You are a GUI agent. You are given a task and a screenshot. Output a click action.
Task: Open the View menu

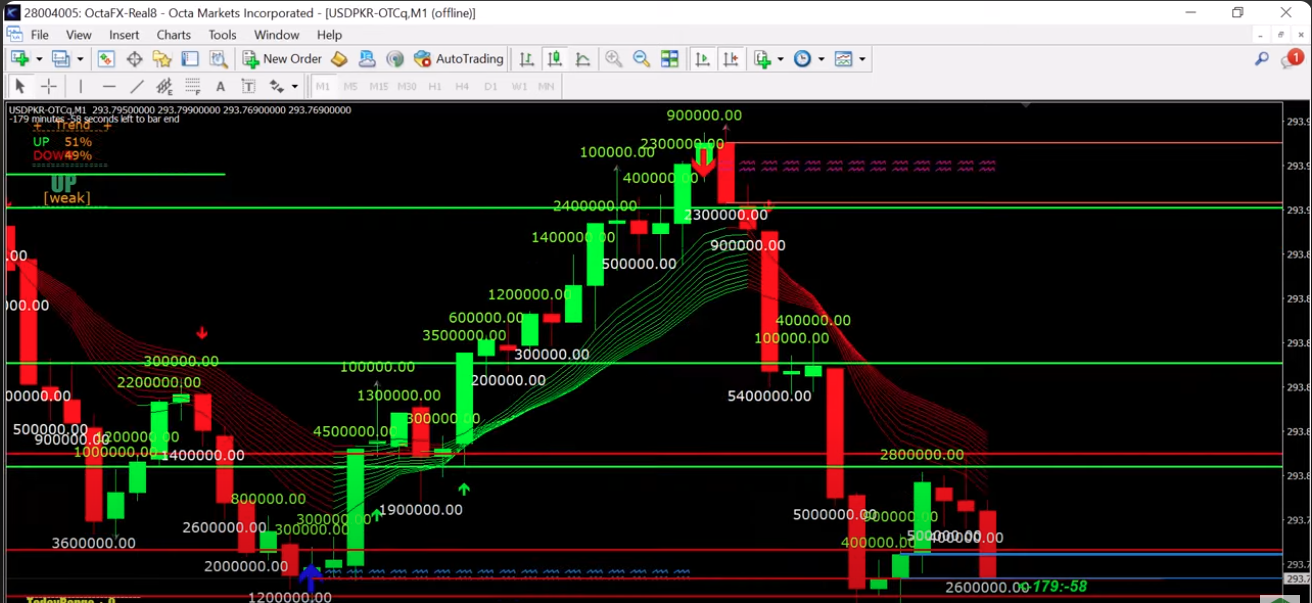tap(79, 35)
